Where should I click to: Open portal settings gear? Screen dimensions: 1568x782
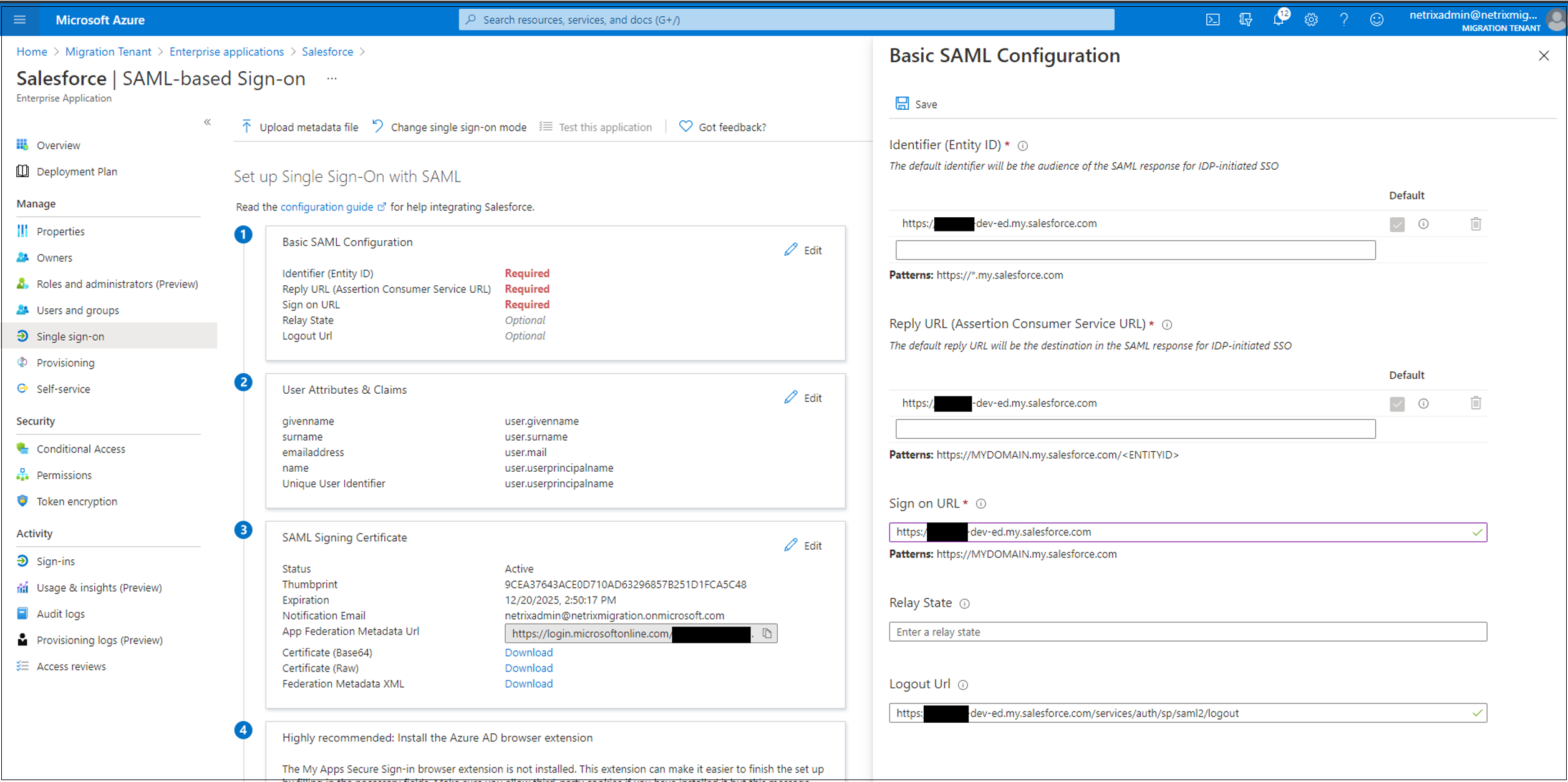click(1311, 20)
